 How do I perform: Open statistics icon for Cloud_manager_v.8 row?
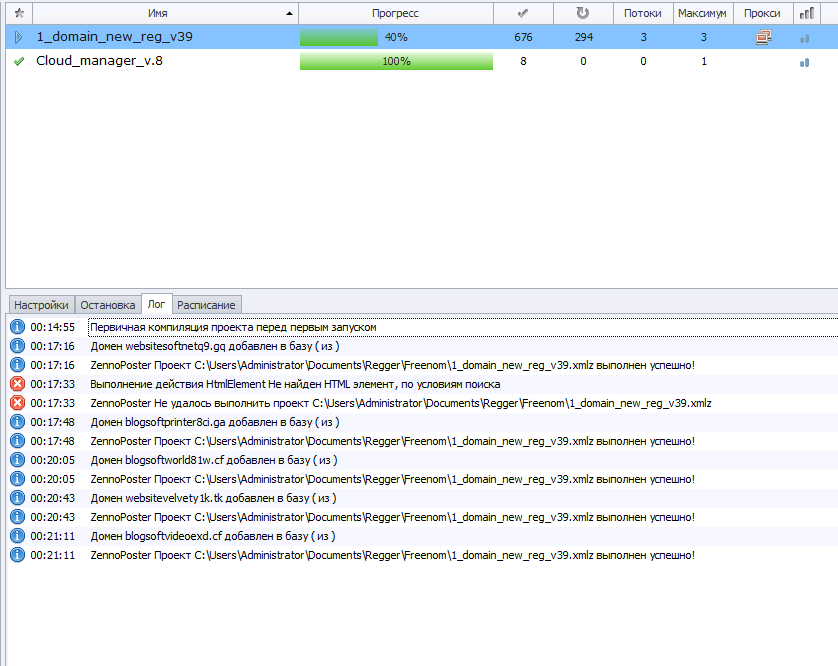(804, 63)
